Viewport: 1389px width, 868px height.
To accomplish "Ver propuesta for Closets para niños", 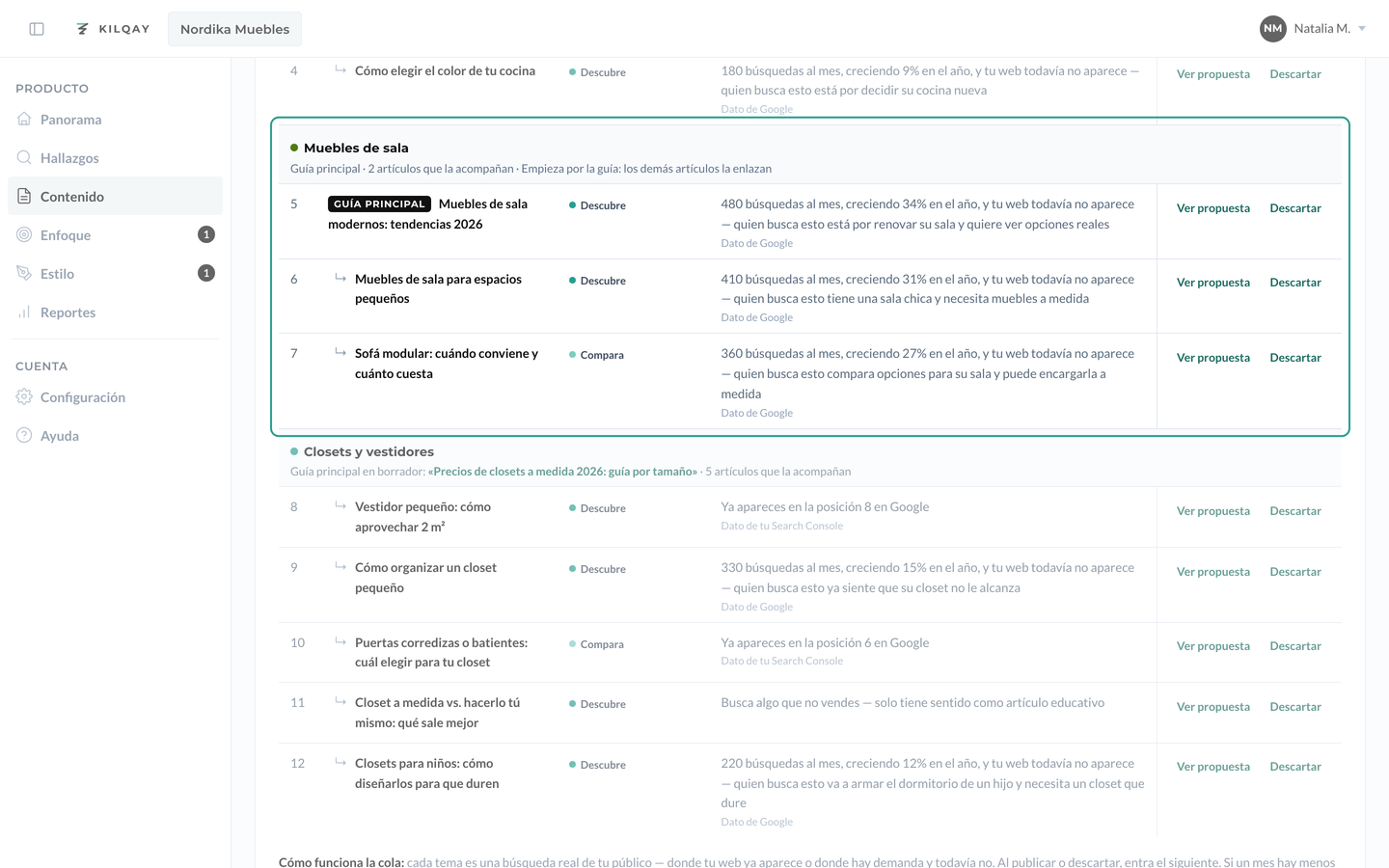I will pyautogui.click(x=1212, y=767).
